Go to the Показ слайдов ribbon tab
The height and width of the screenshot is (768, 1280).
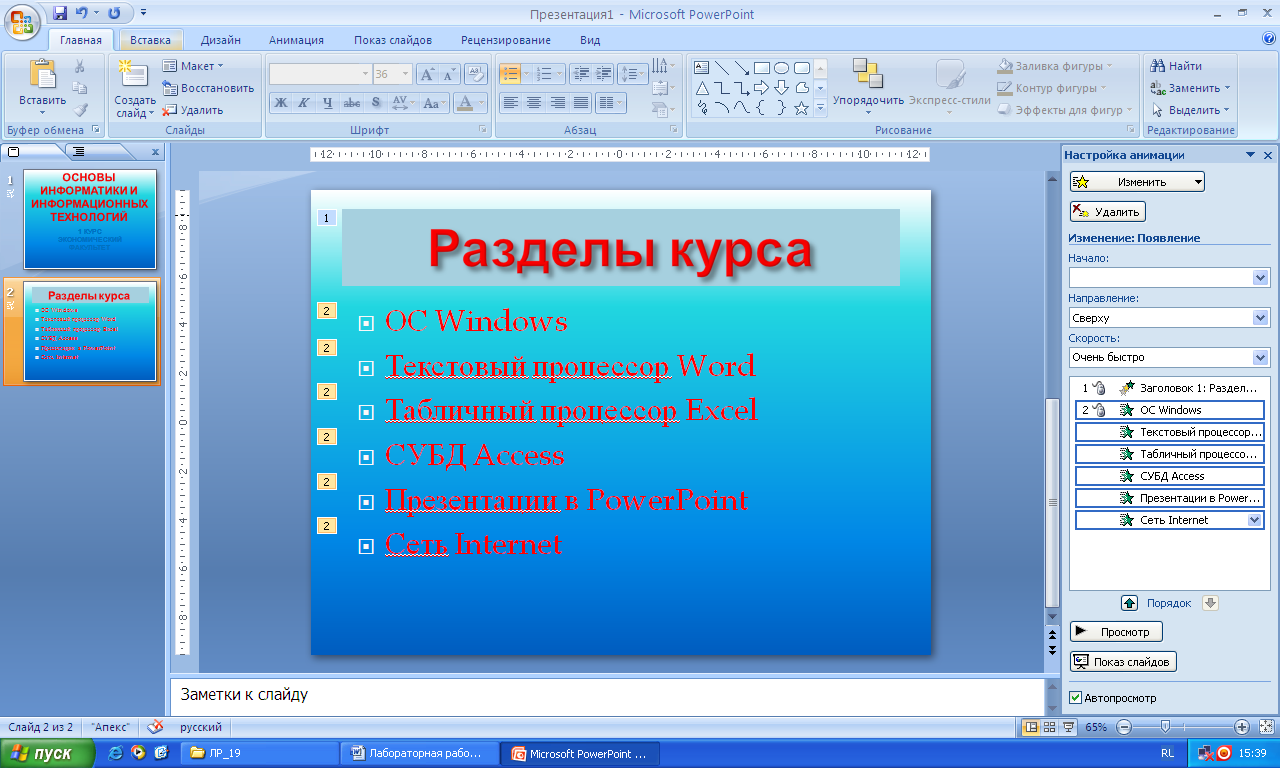pyautogui.click(x=393, y=40)
